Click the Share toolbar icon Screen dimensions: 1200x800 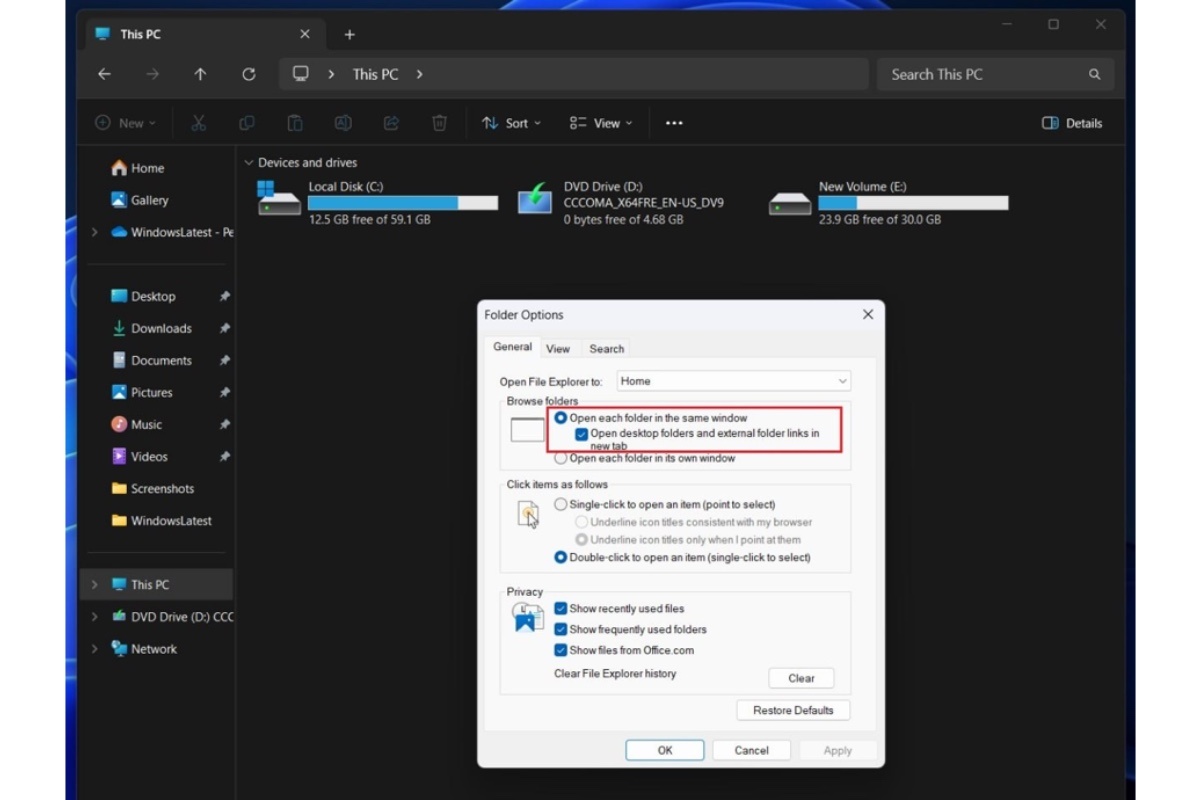coord(391,123)
